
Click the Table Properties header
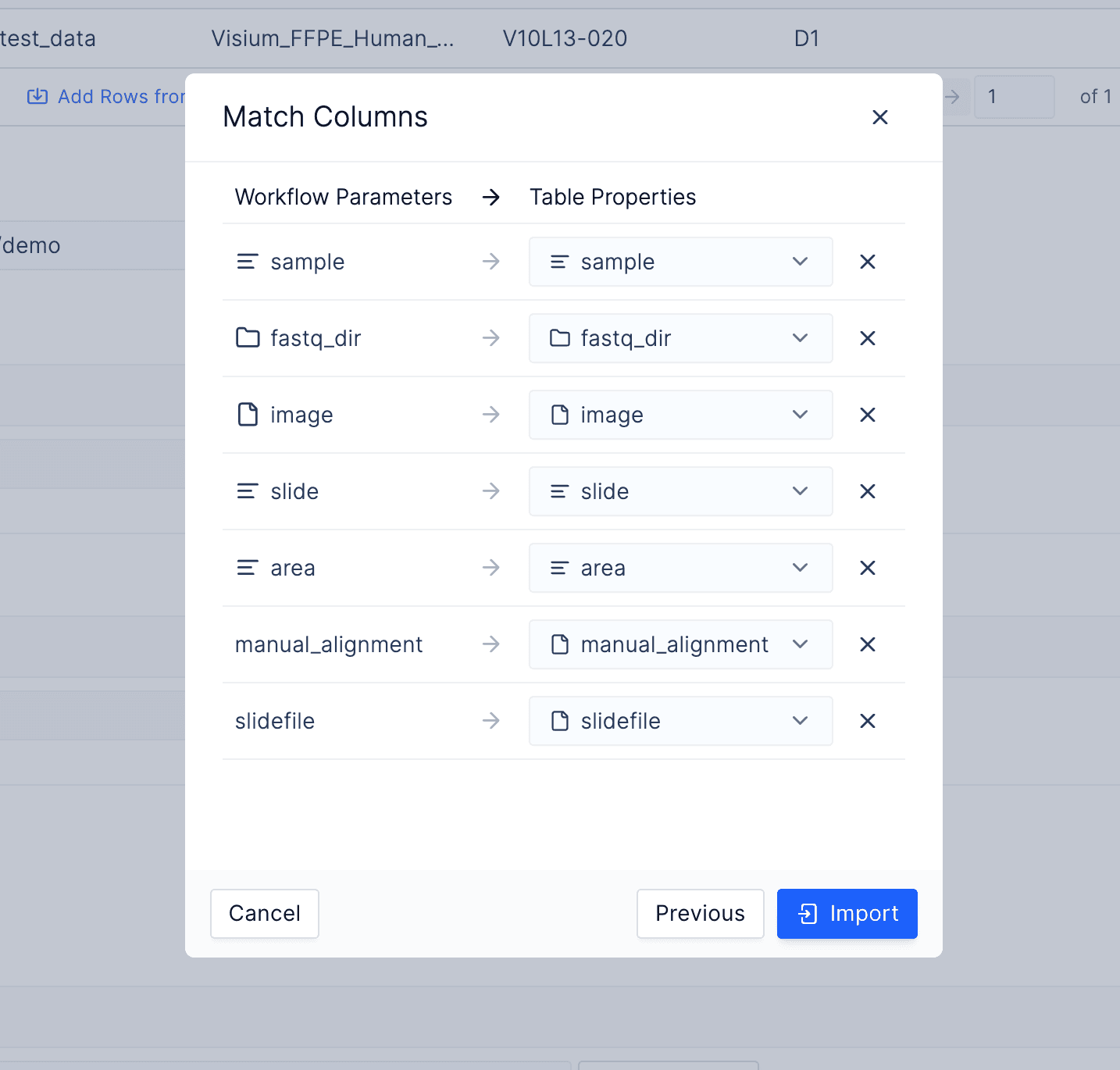click(x=613, y=197)
